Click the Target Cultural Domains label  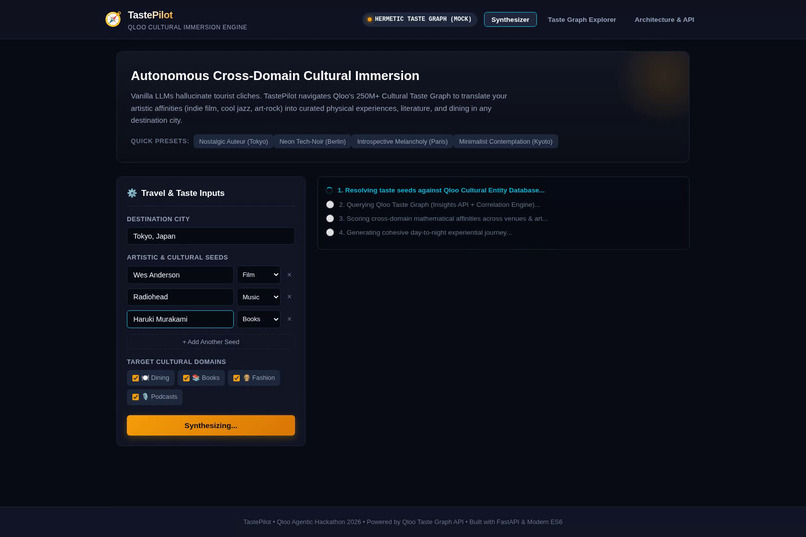click(x=176, y=362)
